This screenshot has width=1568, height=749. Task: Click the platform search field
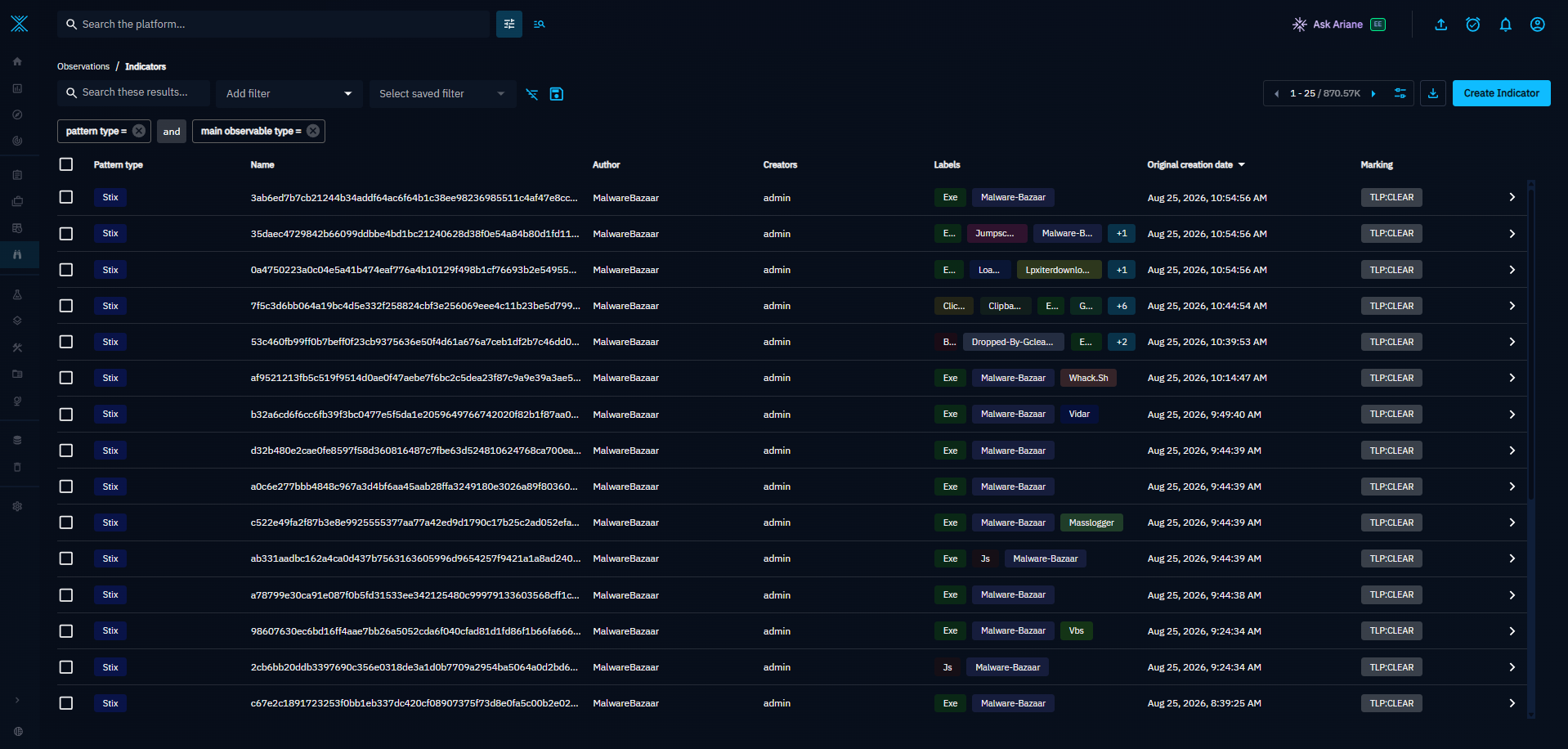pos(274,25)
